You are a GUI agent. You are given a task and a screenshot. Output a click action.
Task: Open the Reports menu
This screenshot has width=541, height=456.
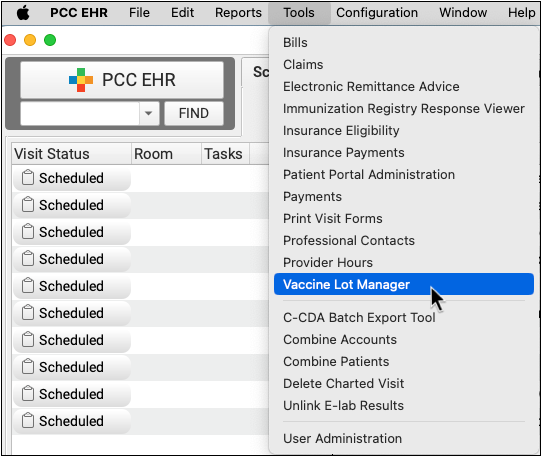point(238,13)
